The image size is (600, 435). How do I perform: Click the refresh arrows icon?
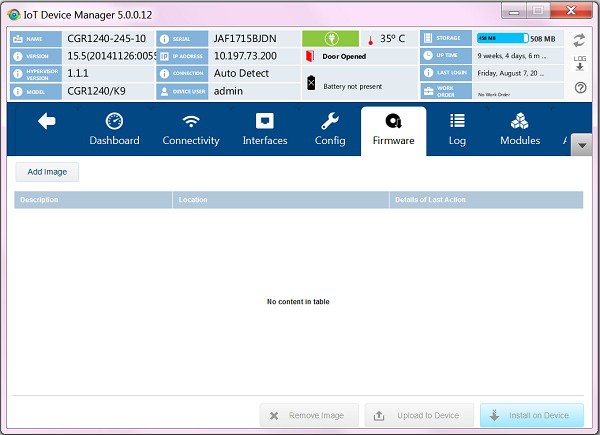579,40
